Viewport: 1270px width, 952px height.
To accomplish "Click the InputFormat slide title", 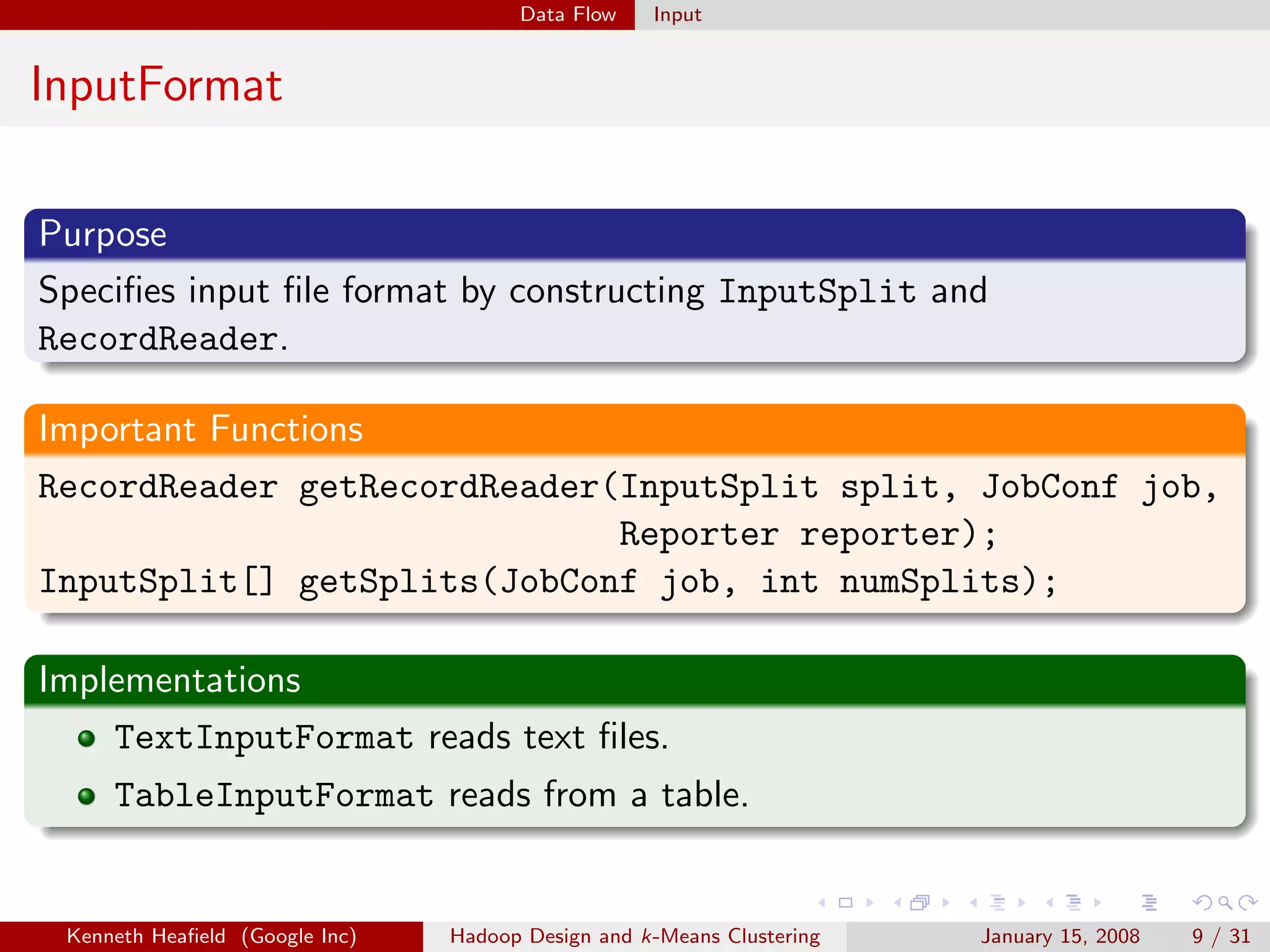I will pos(157,85).
